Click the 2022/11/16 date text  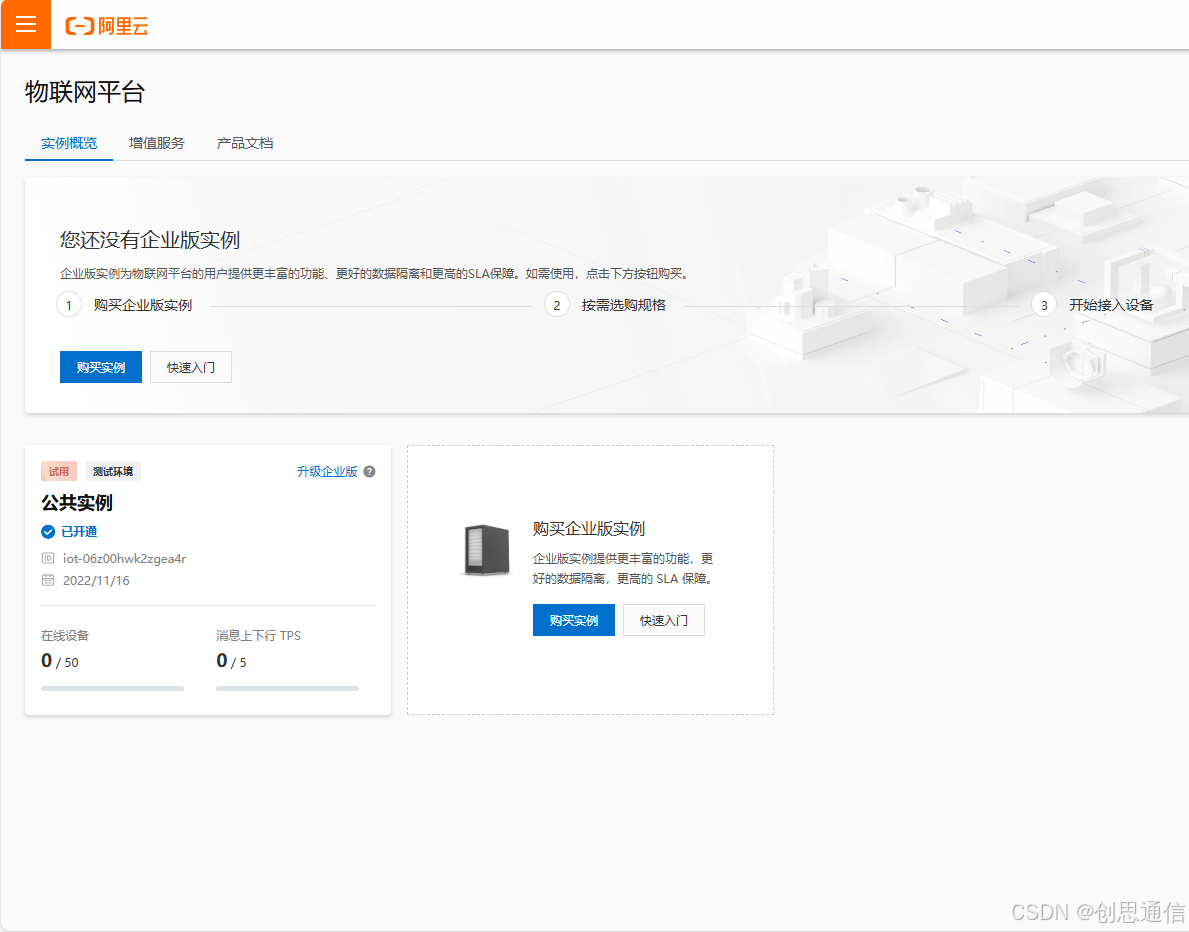[x=96, y=581]
